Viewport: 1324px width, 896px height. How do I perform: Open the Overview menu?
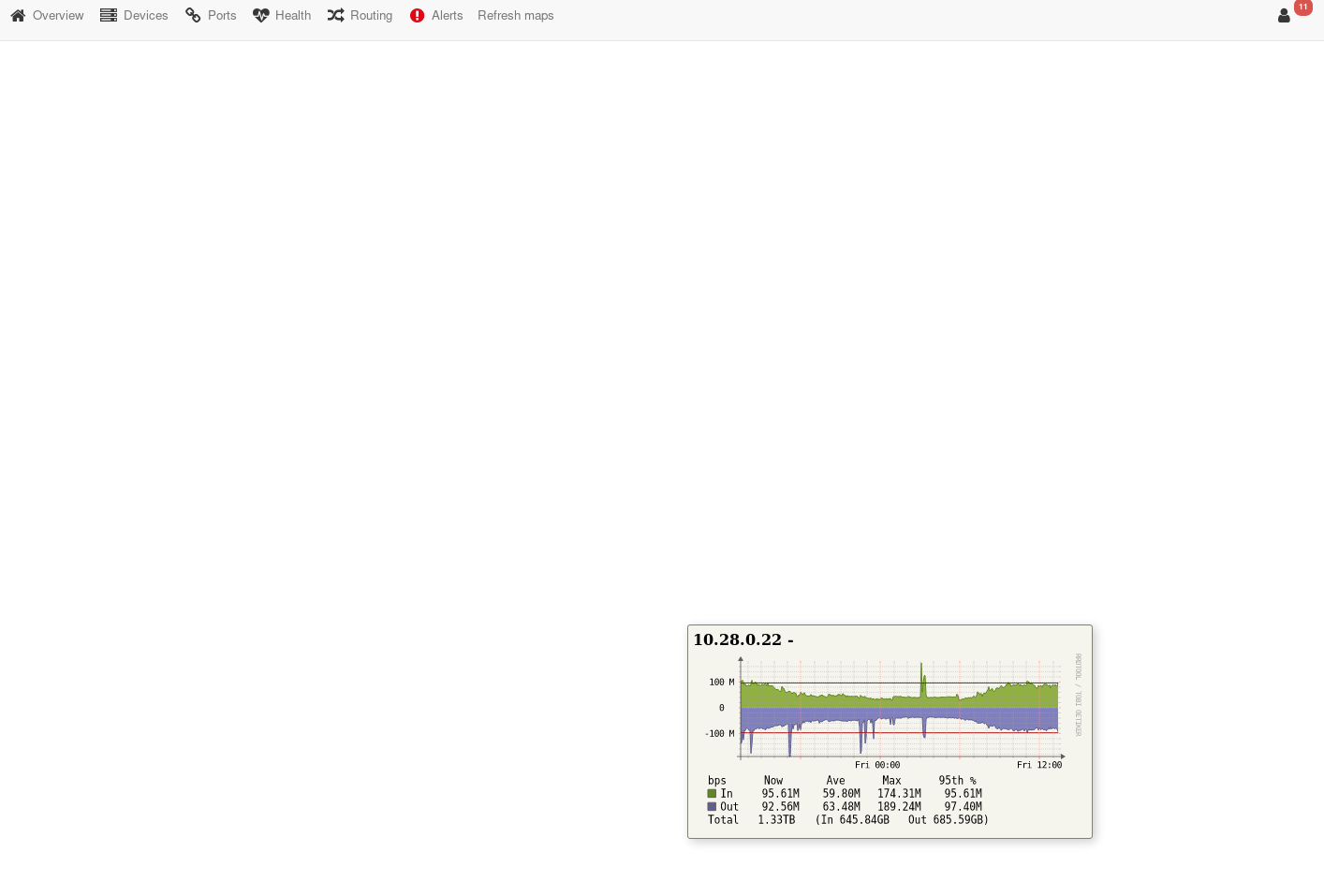(x=58, y=15)
